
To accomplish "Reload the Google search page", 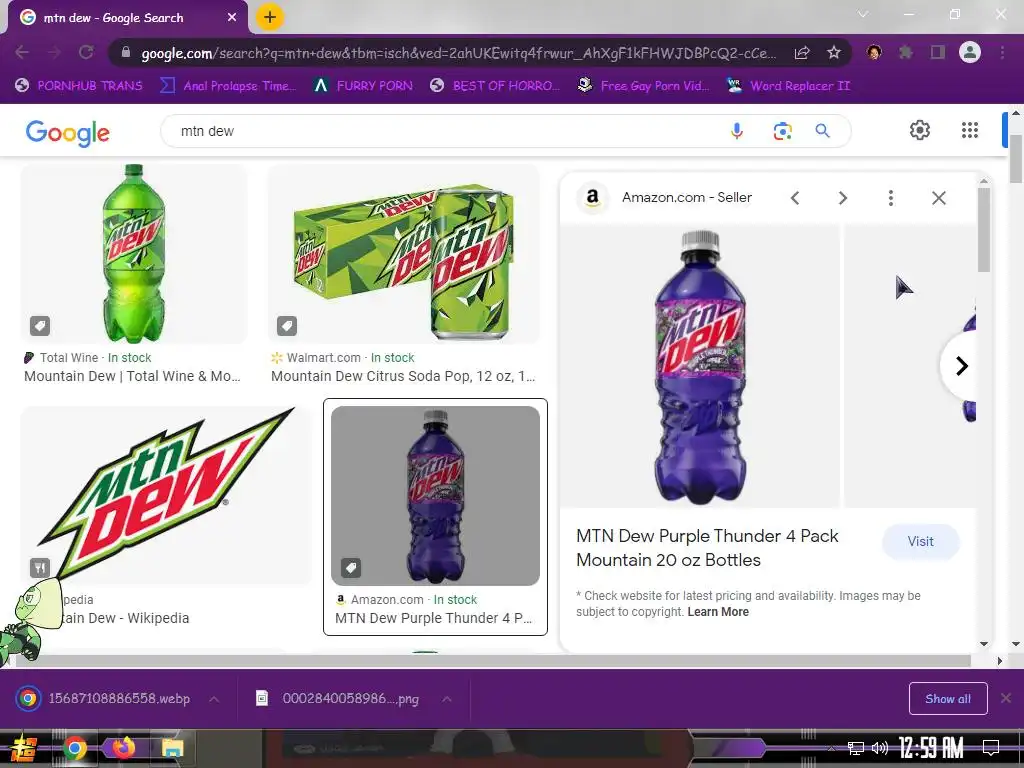I will tap(86, 52).
